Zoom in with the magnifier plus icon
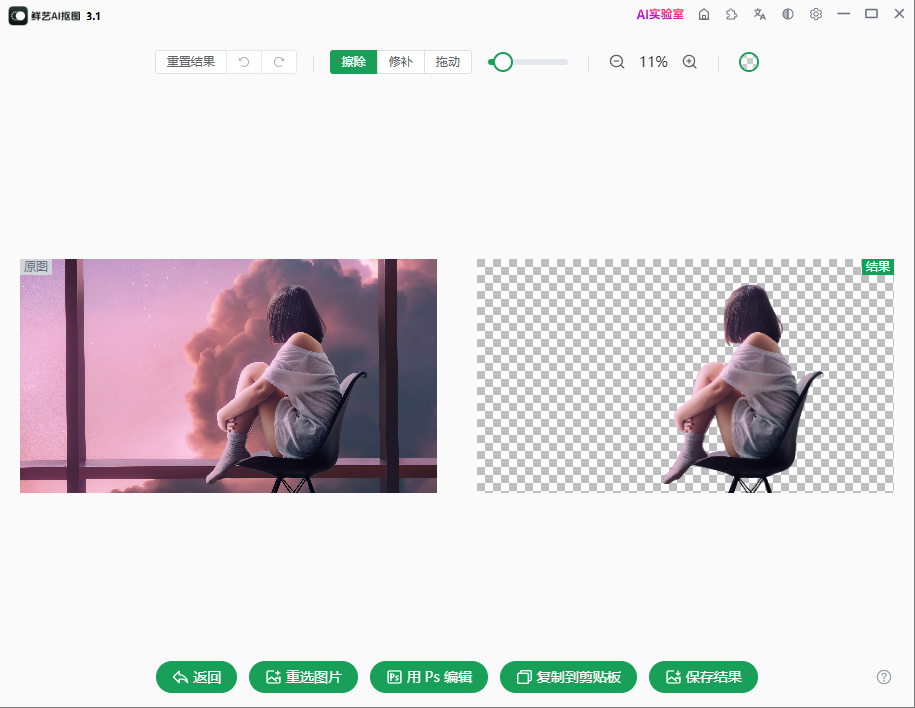The width and height of the screenshot is (915, 708). point(689,61)
